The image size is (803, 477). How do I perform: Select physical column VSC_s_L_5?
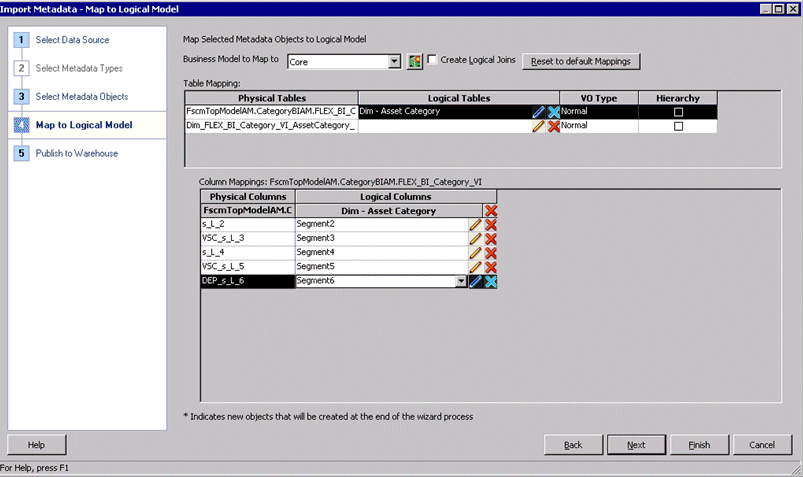(x=248, y=266)
